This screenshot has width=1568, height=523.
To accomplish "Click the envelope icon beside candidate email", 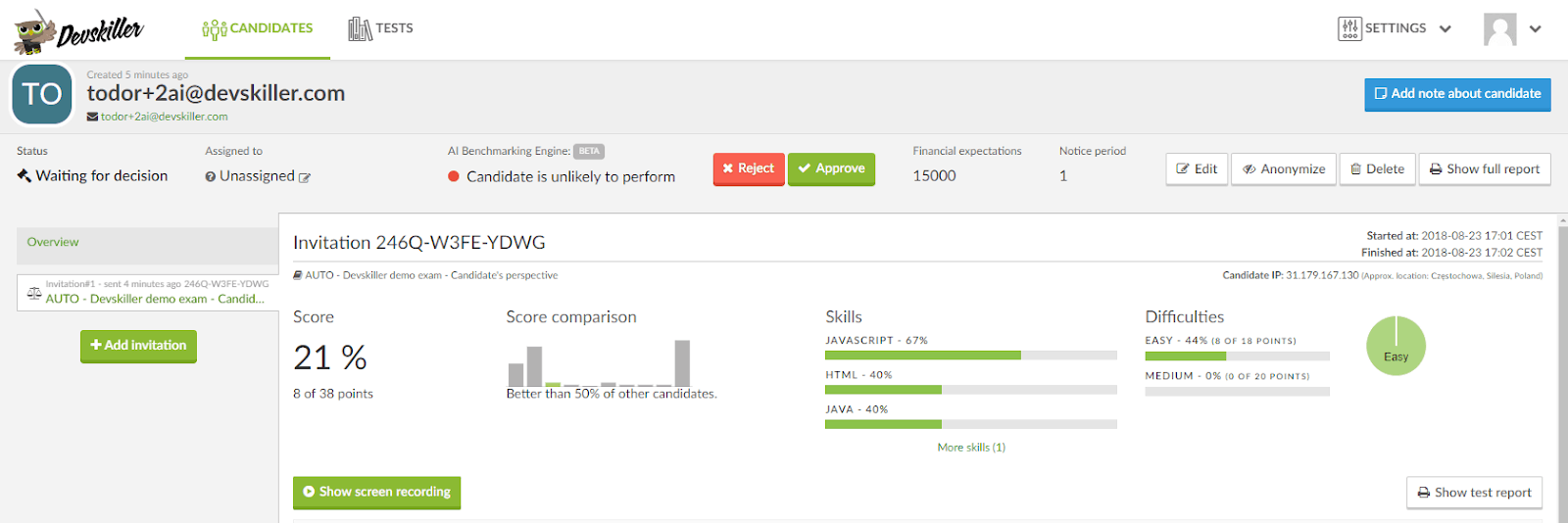I will click(92, 117).
